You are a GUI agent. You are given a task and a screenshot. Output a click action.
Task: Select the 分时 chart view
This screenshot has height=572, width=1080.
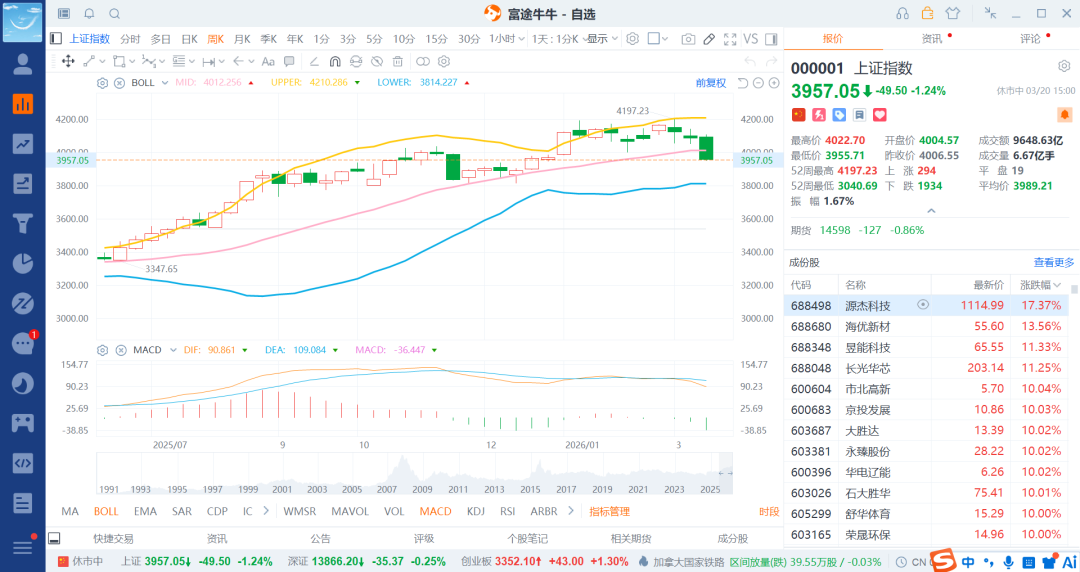(130, 39)
